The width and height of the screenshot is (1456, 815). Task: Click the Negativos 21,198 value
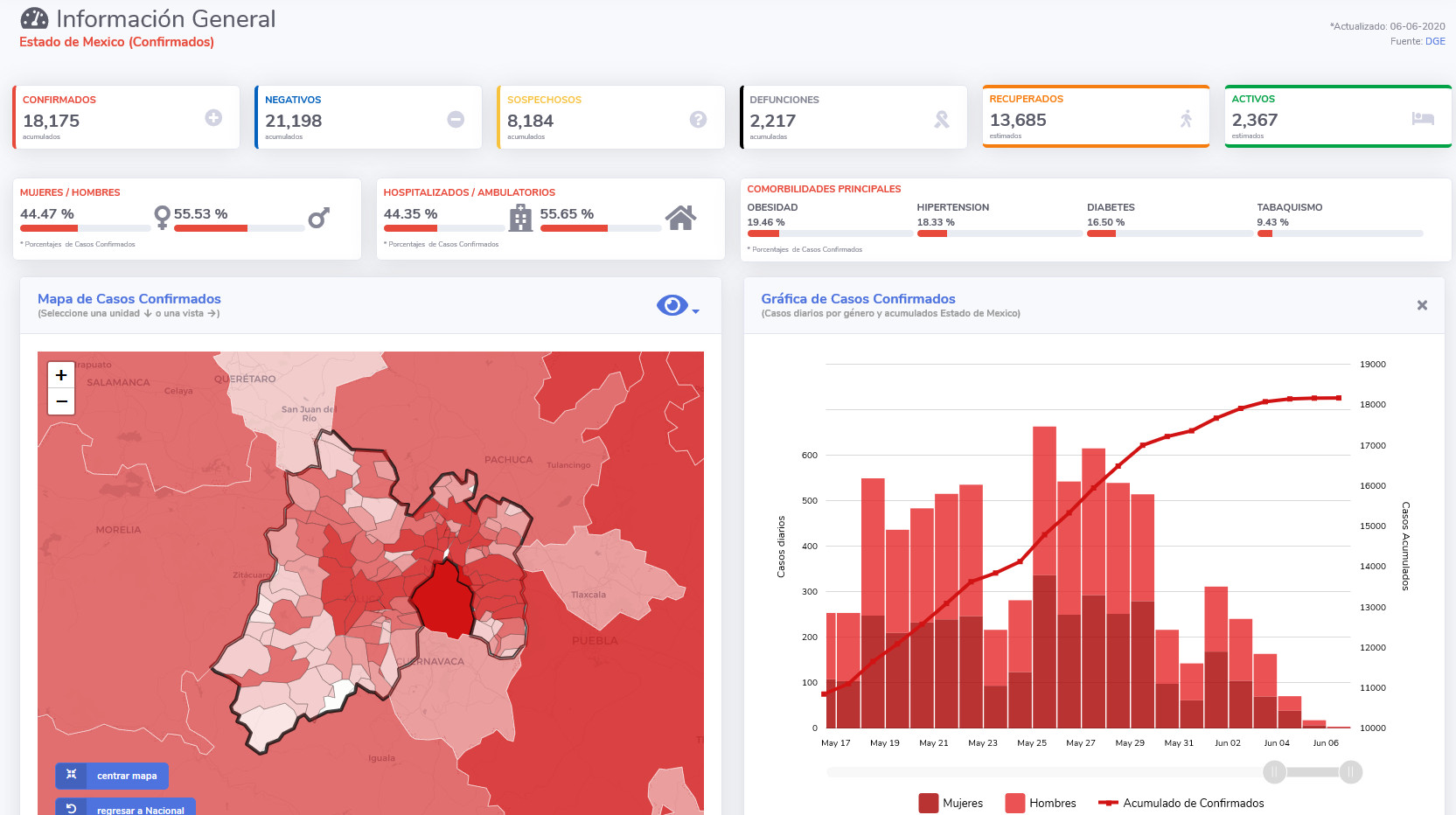coord(293,121)
